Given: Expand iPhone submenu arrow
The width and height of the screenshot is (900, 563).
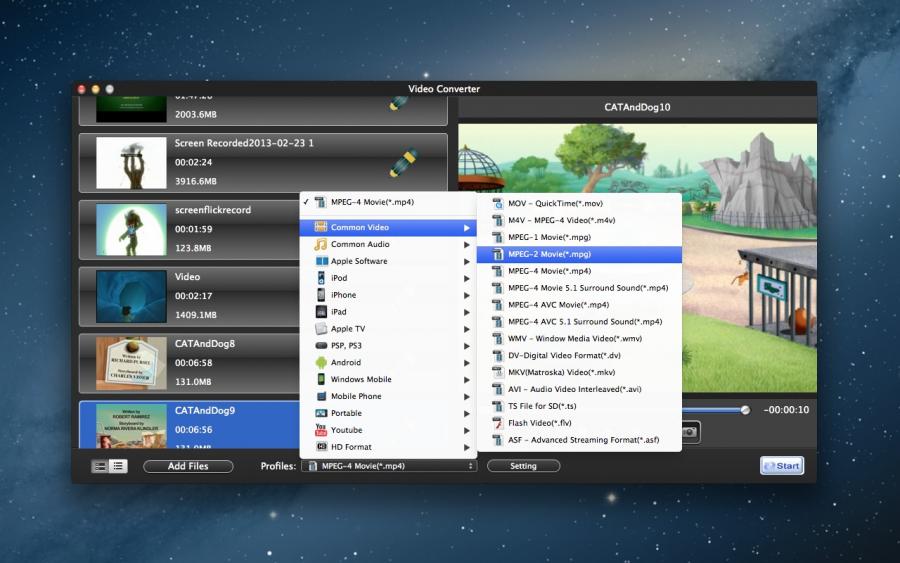Looking at the screenshot, I should (467, 296).
